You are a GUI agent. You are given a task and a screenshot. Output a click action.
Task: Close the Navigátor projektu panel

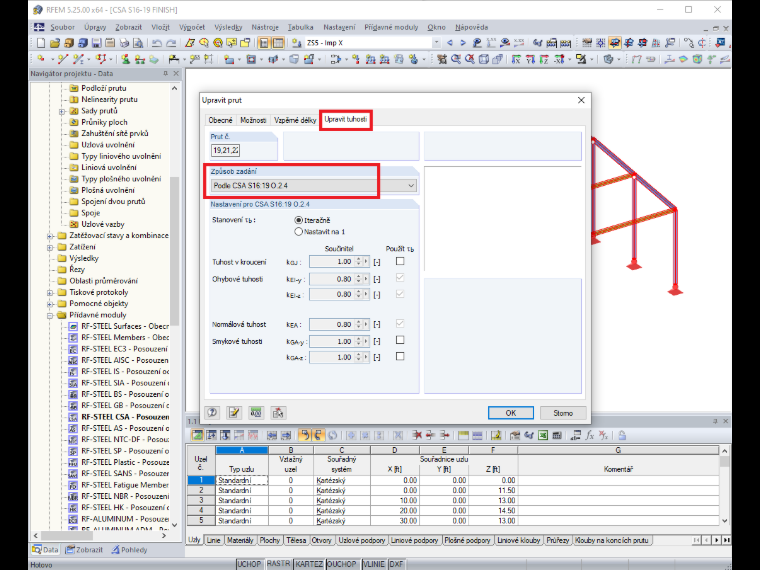(x=176, y=73)
